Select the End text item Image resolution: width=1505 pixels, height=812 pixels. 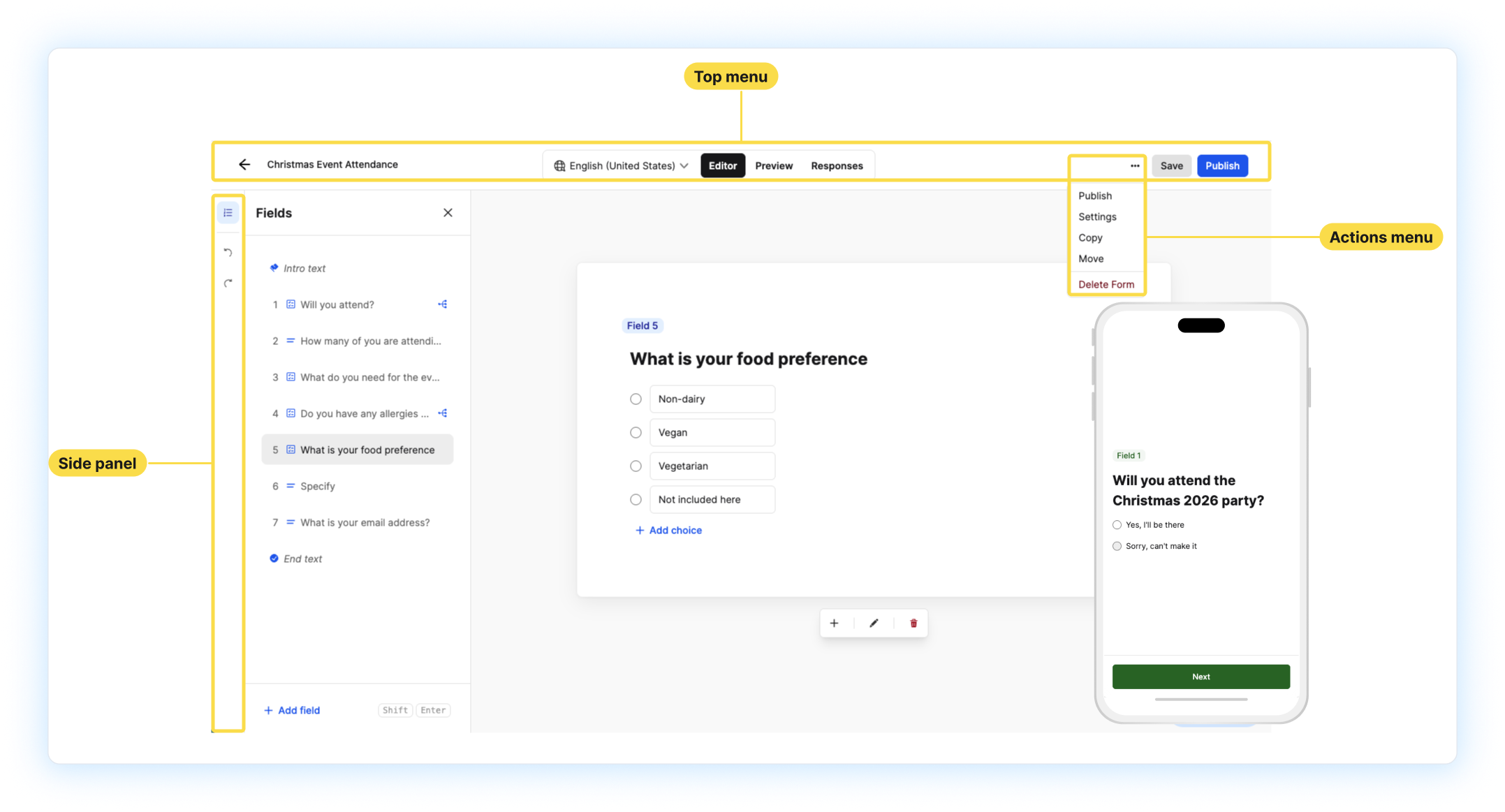357,559
